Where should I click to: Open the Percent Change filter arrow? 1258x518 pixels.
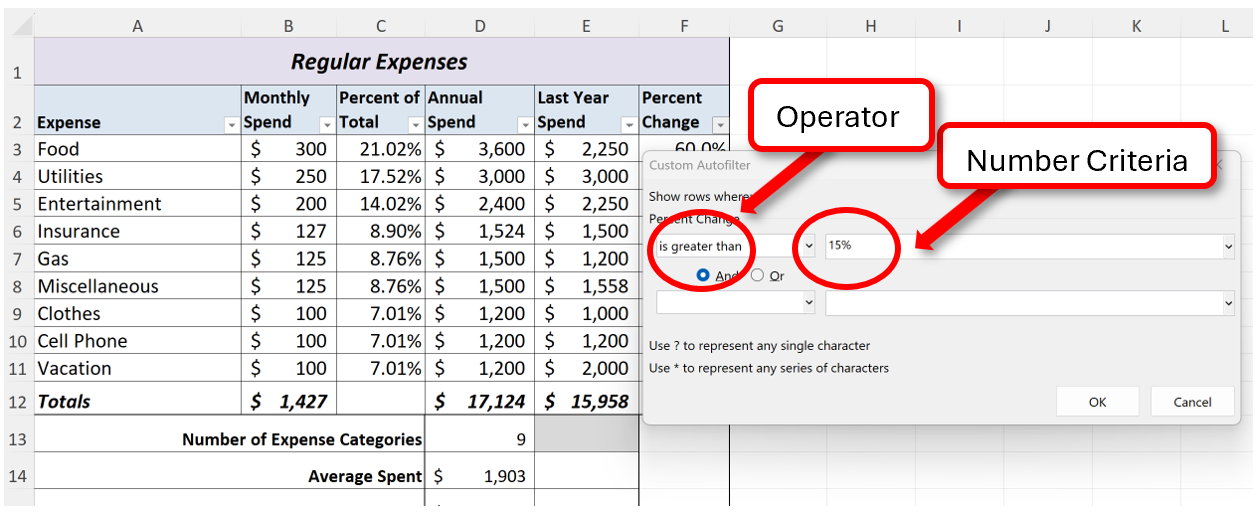click(719, 125)
